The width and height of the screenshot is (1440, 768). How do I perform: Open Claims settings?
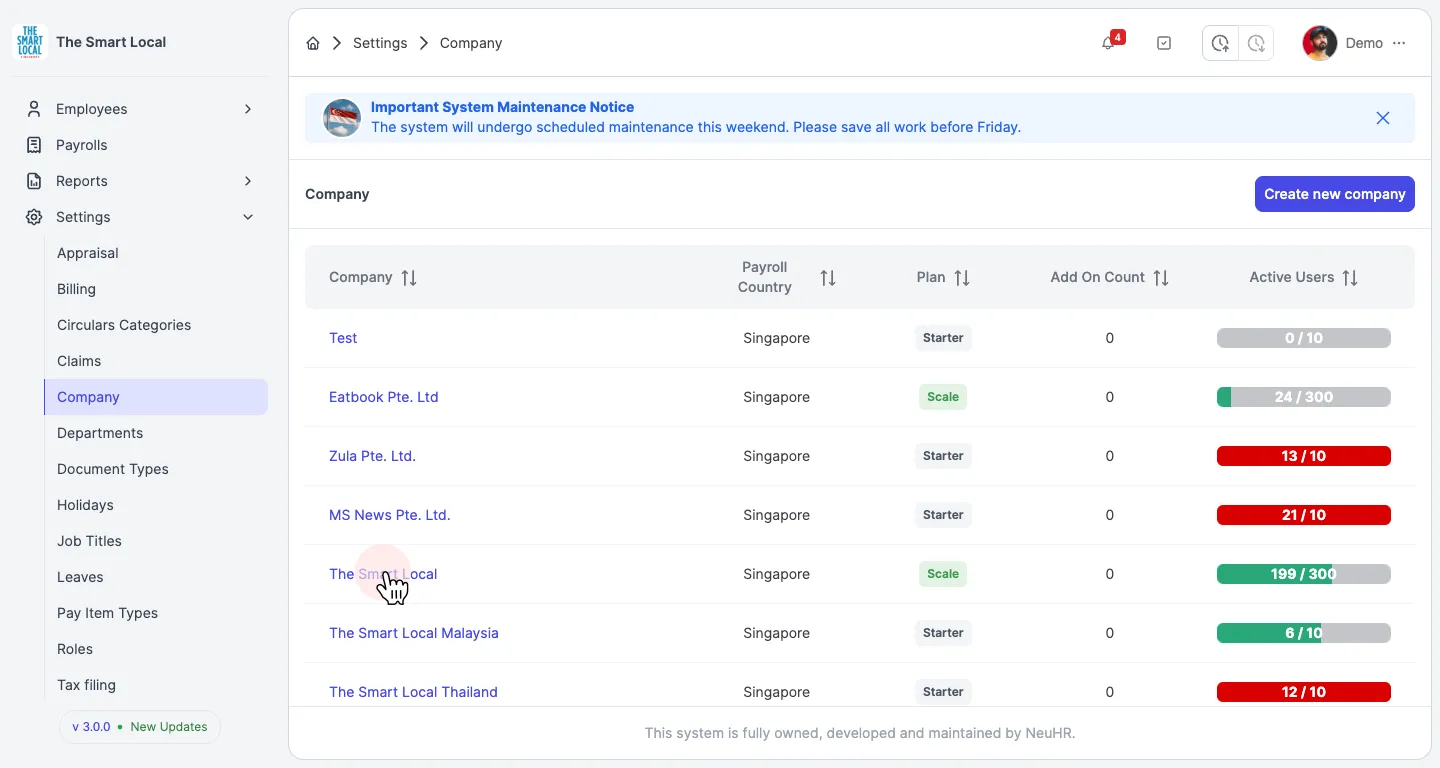pyautogui.click(x=156, y=361)
